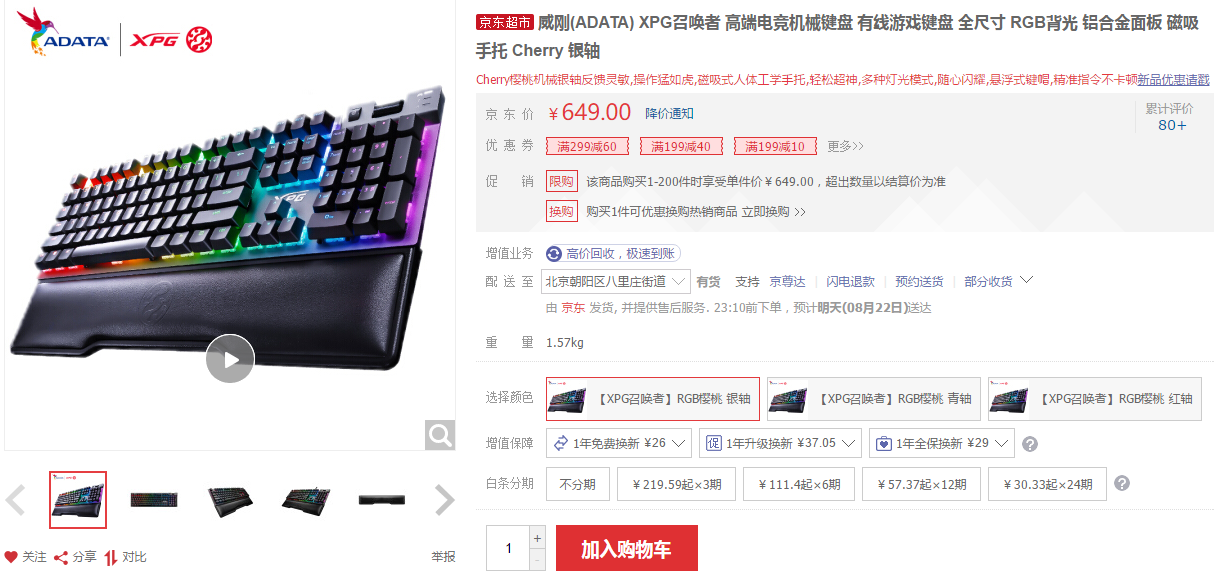This screenshot has width=1223, height=580.
Task: Select the RGB樱桃 红轴 color option
Action: click(x=1094, y=399)
